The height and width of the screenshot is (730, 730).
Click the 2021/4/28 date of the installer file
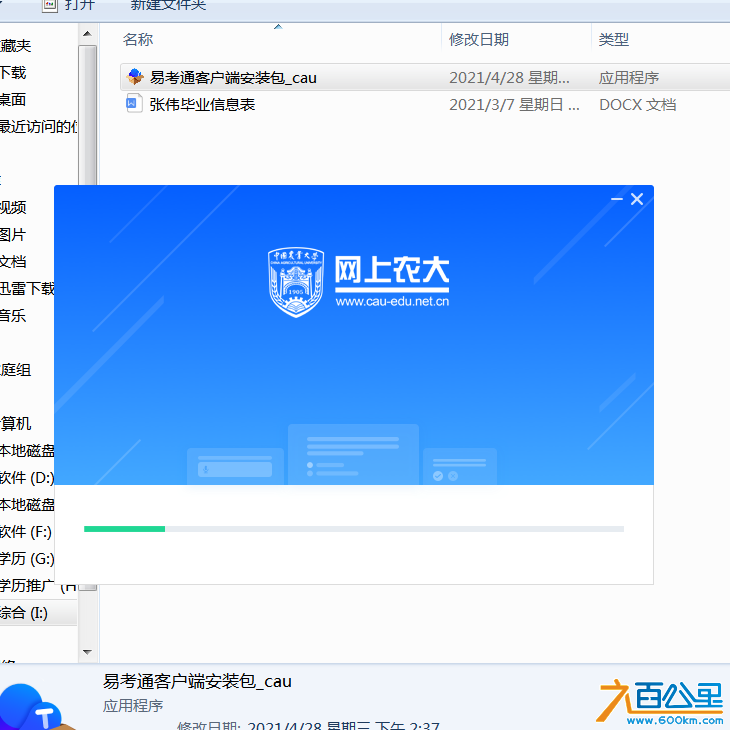pyautogui.click(x=509, y=78)
